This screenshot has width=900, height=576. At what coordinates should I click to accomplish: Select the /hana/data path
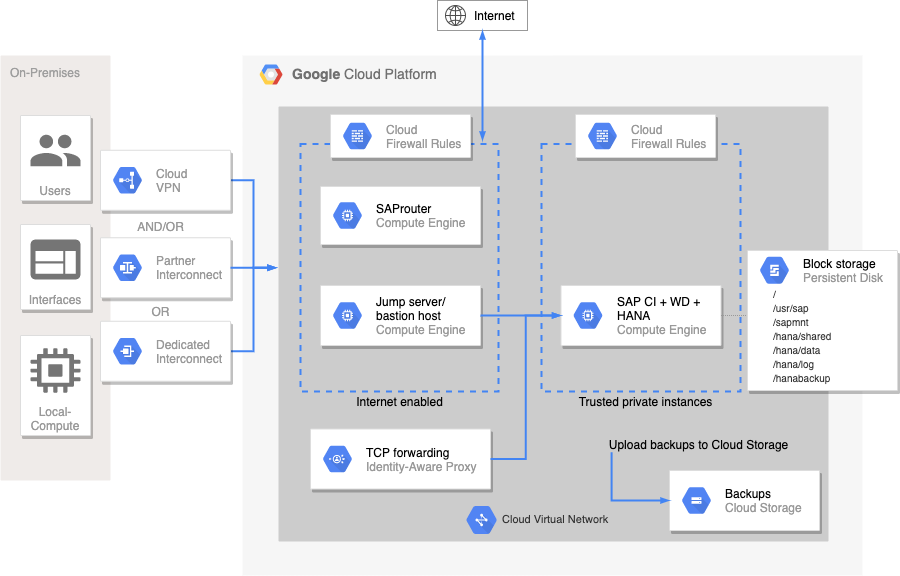click(x=796, y=351)
